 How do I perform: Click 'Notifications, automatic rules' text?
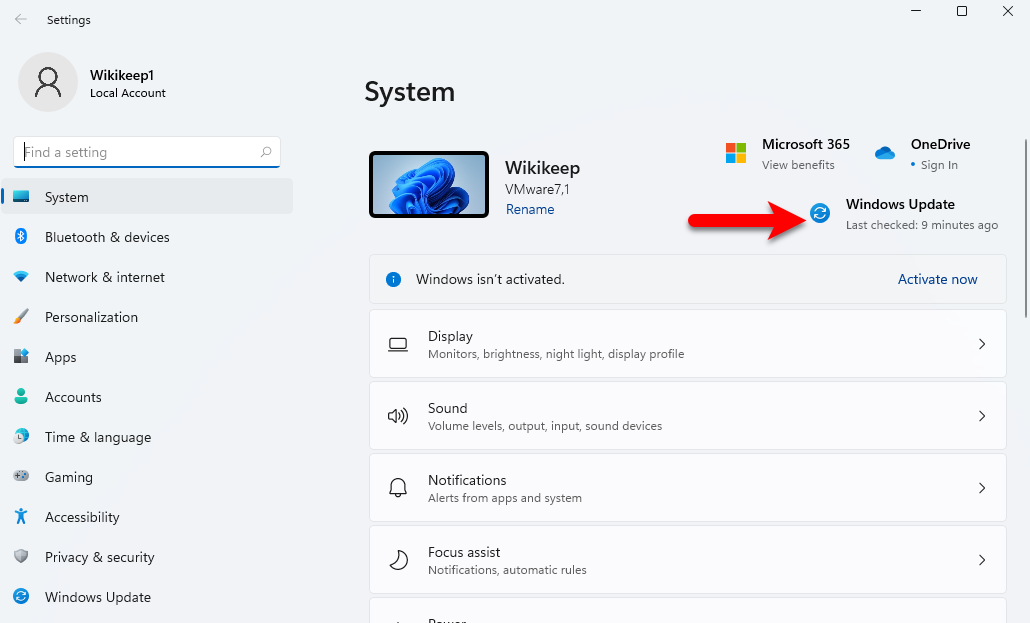click(507, 570)
